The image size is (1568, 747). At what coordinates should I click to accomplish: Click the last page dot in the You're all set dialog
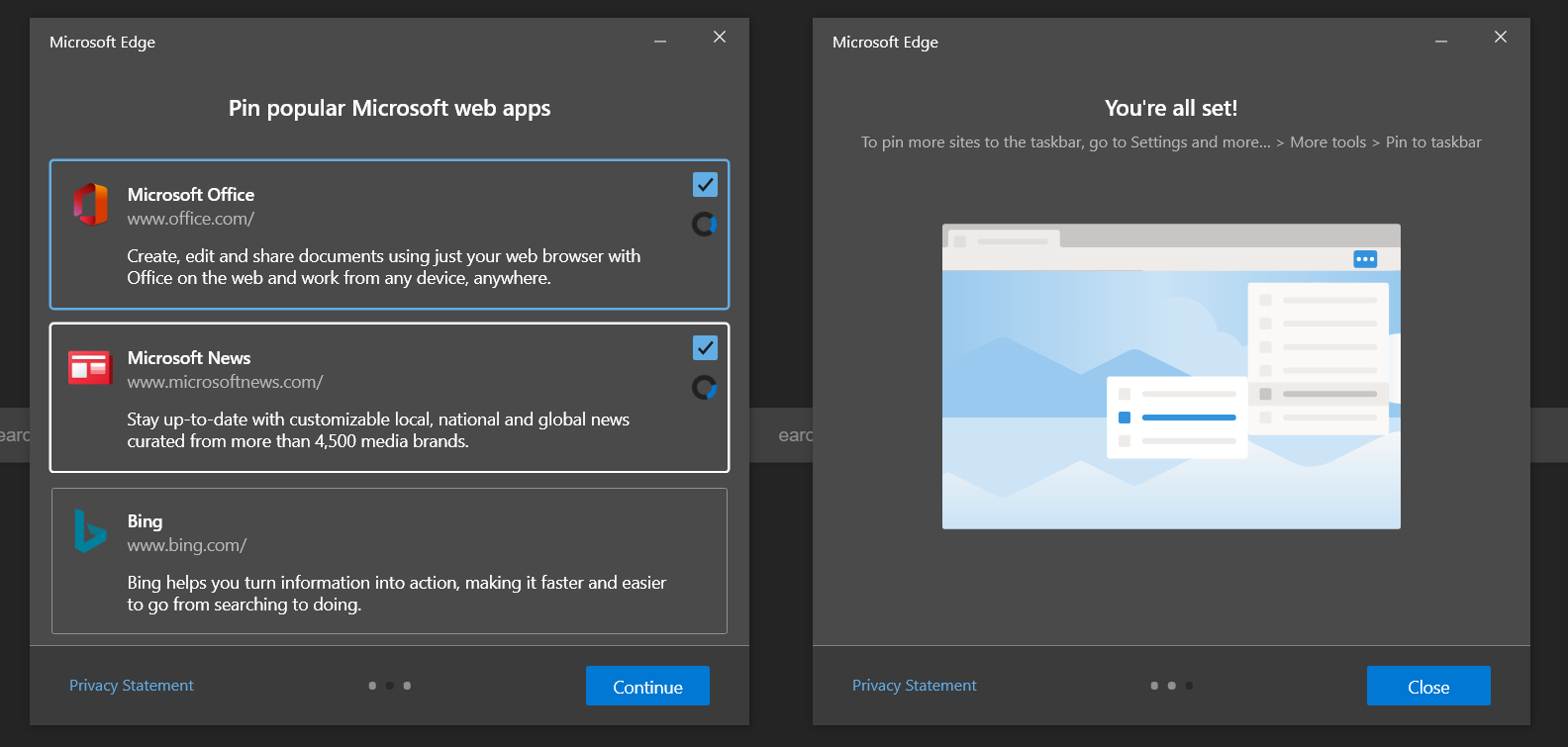click(x=1189, y=686)
